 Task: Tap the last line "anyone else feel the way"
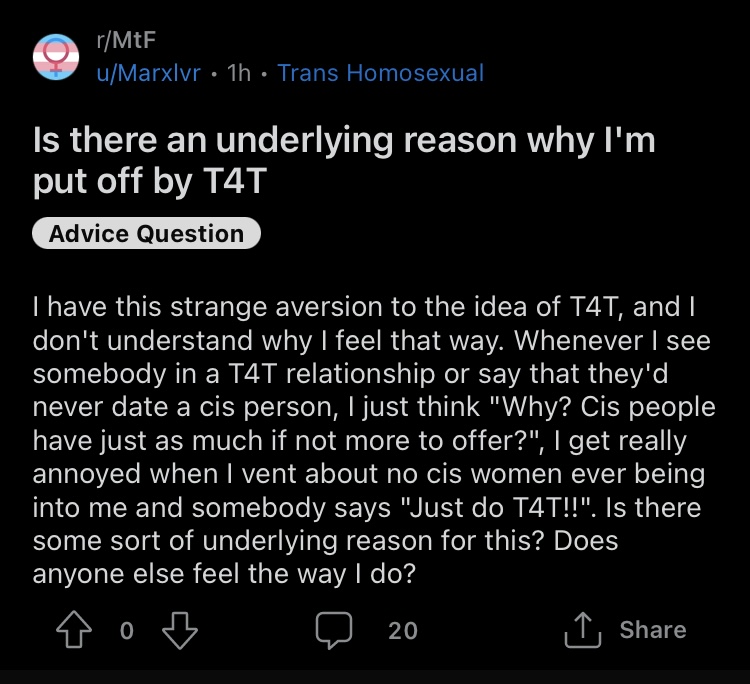pyautogui.click(x=224, y=574)
